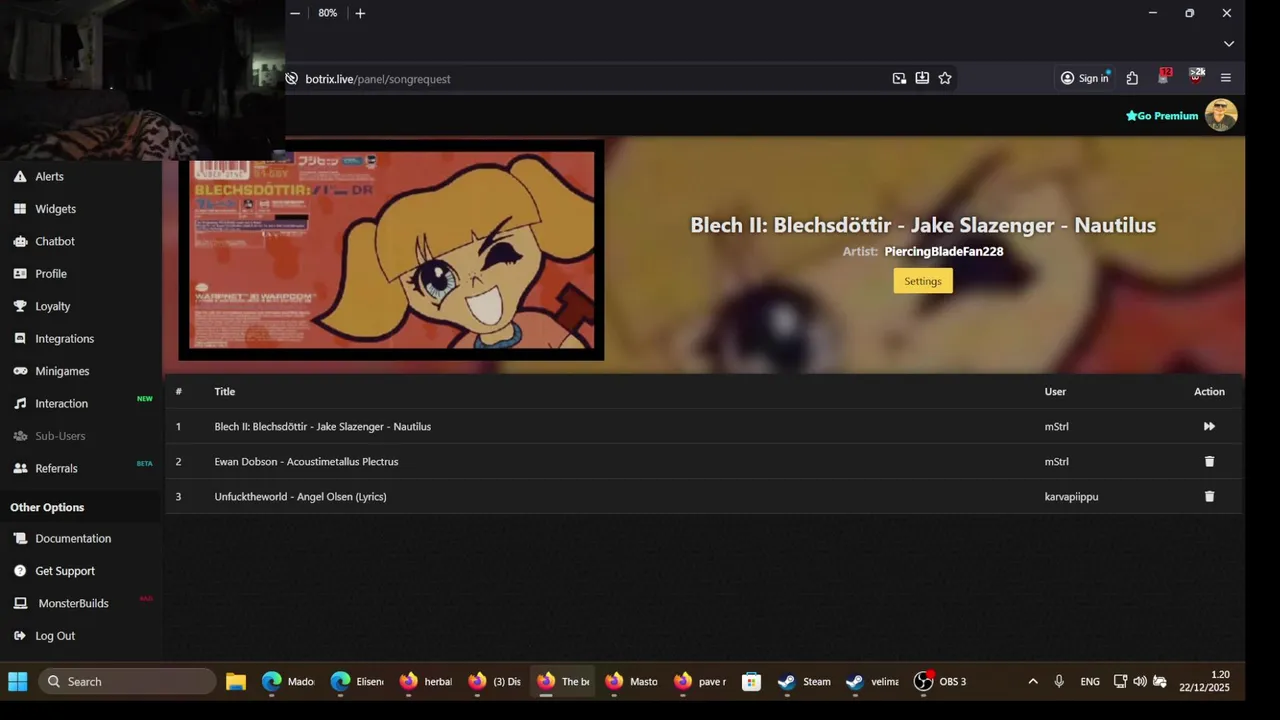The height and width of the screenshot is (720, 1280).
Task: Click the Unfucktheworld - Angel Olsen title
Action: click(300, 497)
